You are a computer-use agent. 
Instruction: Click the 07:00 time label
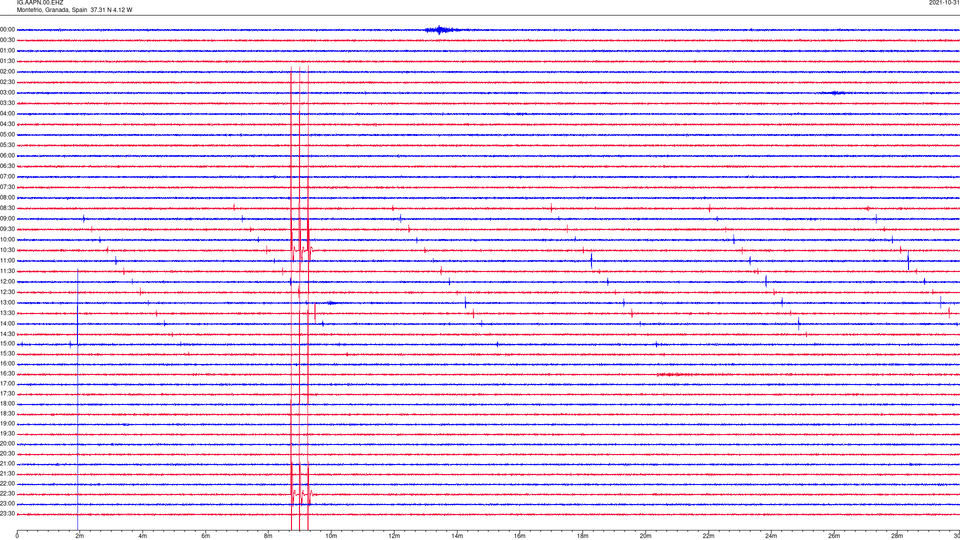[7, 176]
